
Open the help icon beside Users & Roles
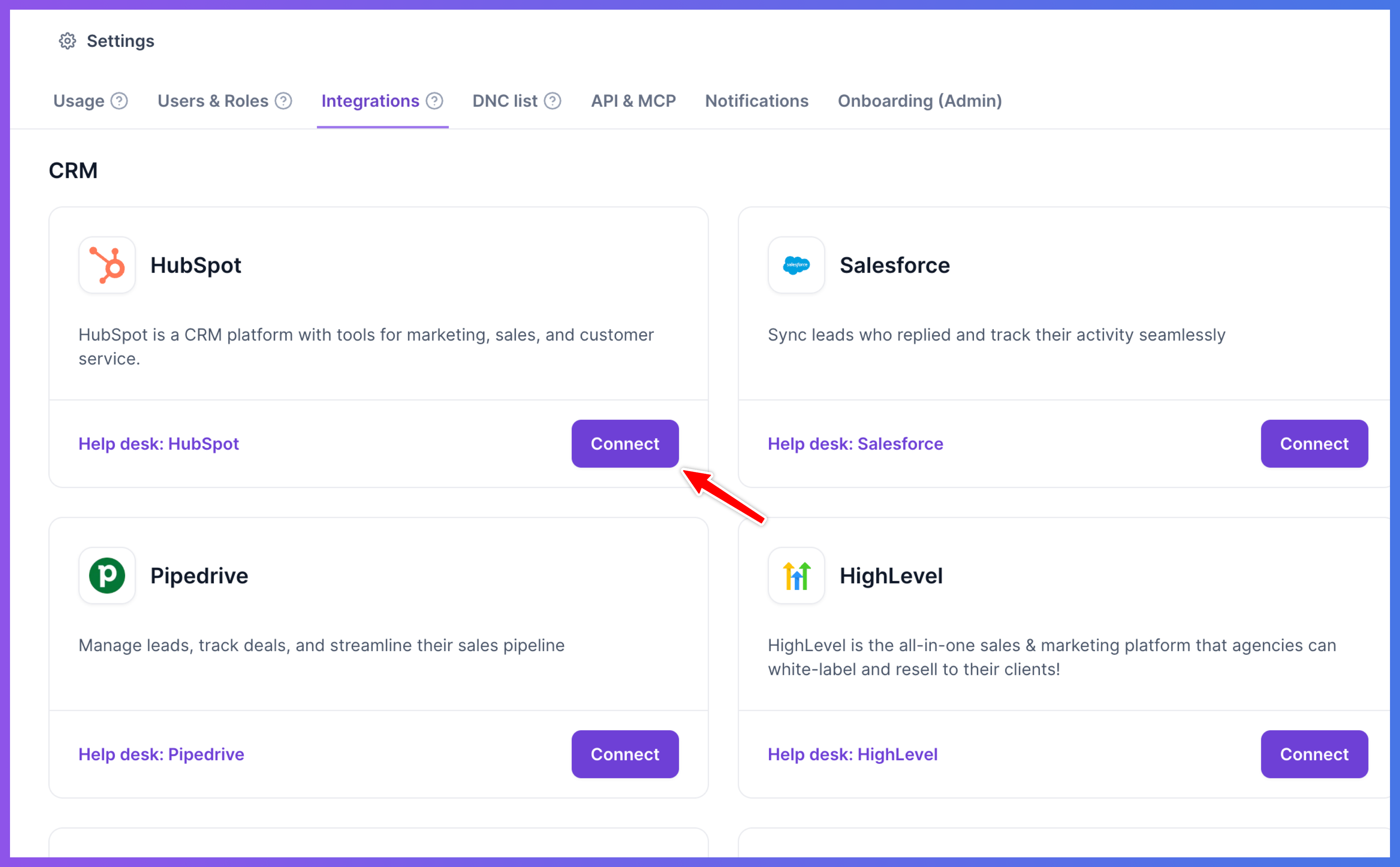[x=283, y=101]
